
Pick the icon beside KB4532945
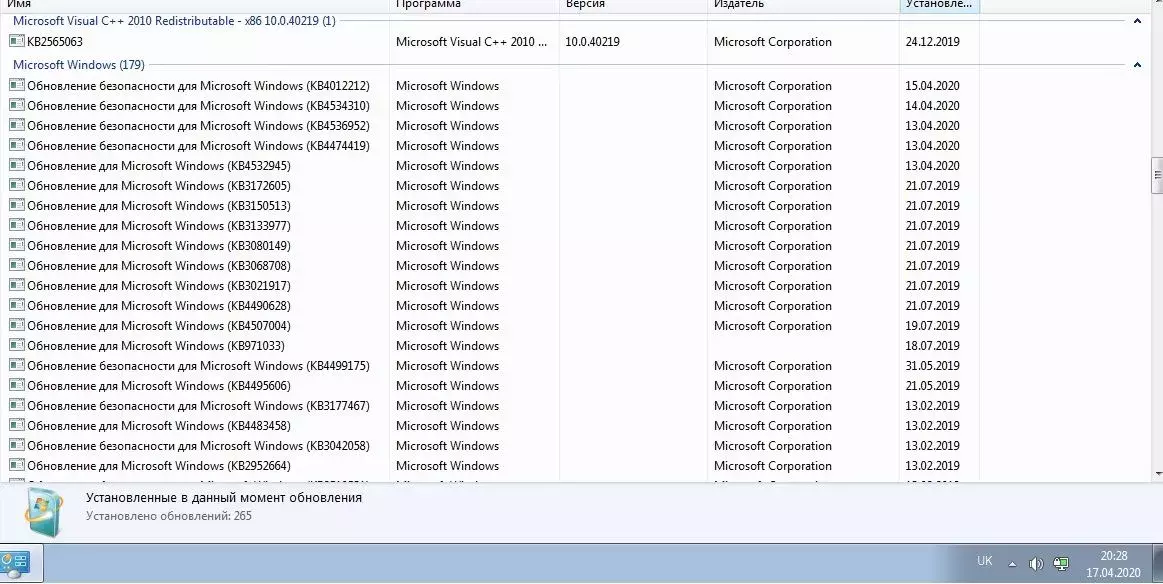tap(16, 165)
